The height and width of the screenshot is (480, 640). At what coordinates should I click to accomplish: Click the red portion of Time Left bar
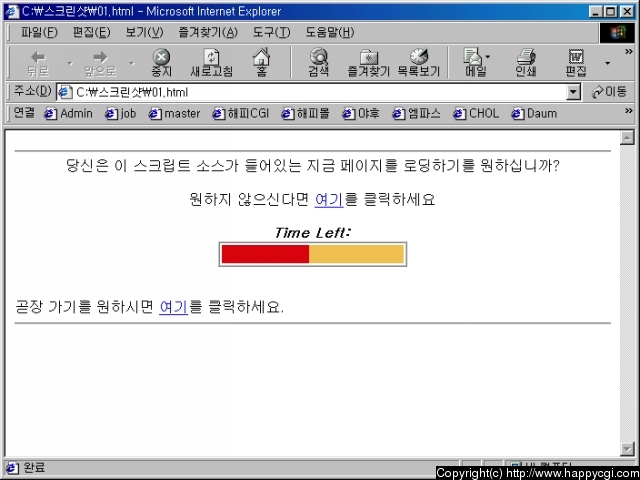[x=265, y=254]
